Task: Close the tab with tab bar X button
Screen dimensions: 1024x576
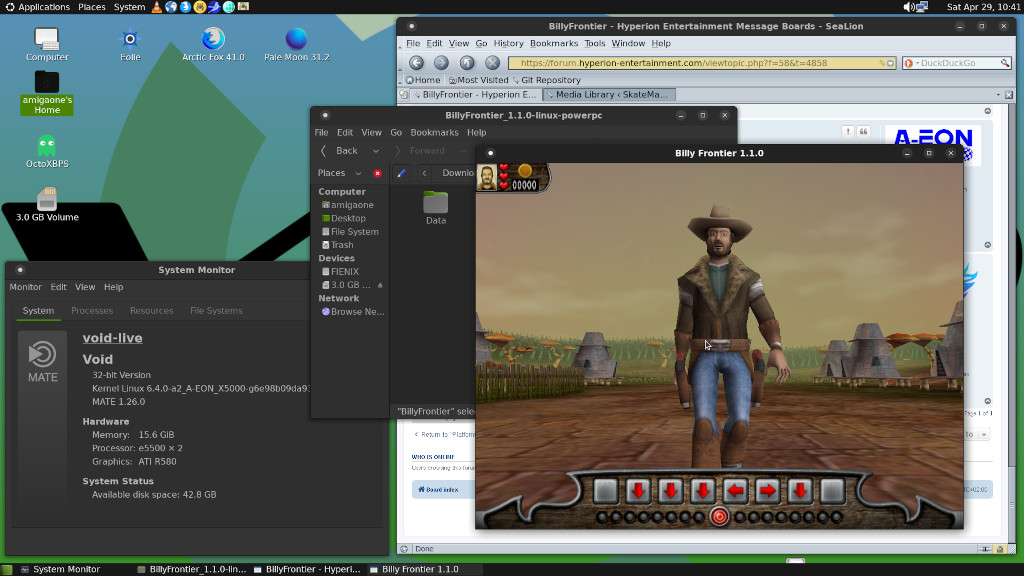Action: tap(1009, 95)
